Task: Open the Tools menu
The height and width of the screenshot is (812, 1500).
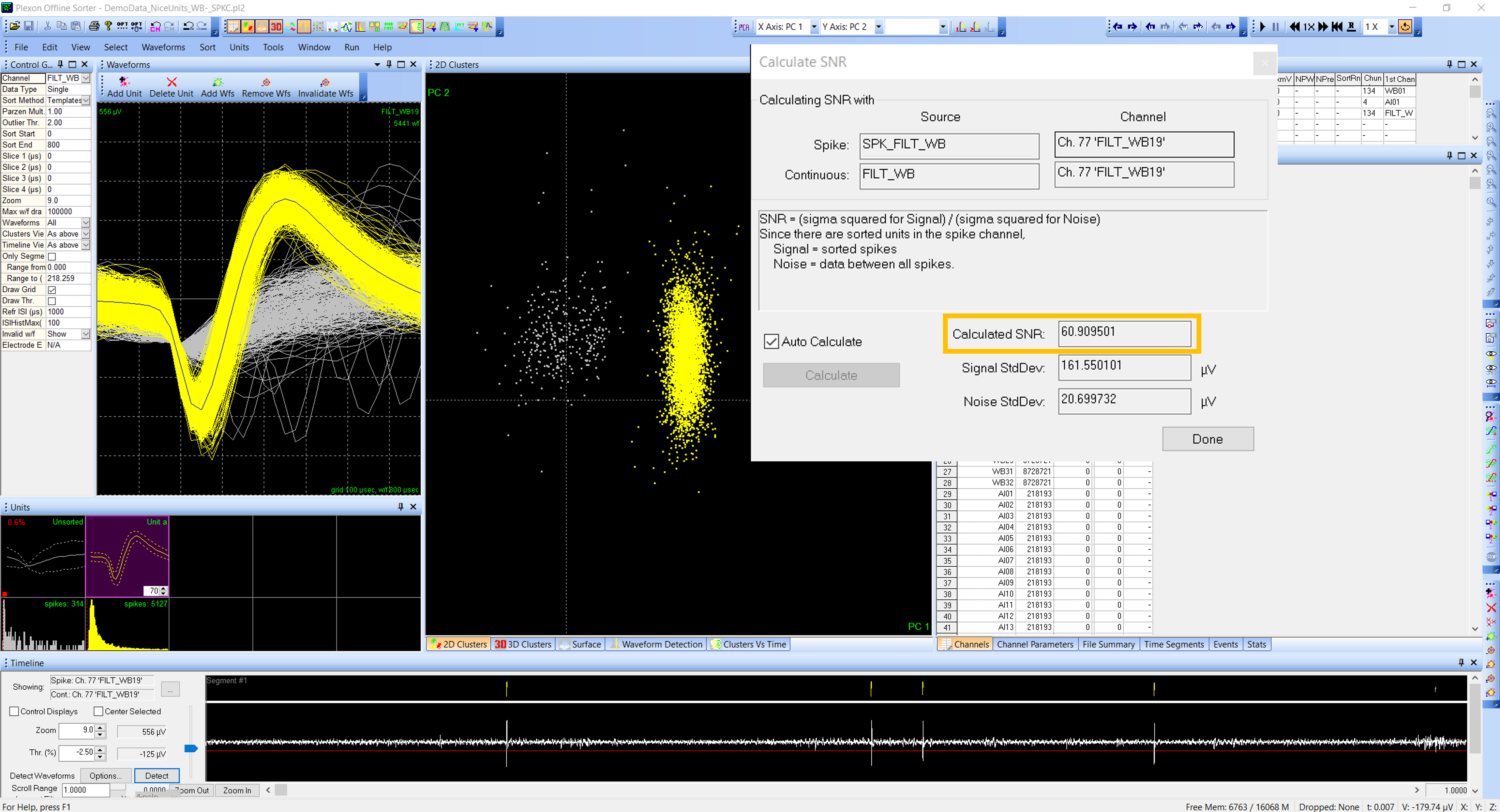Action: 273,47
